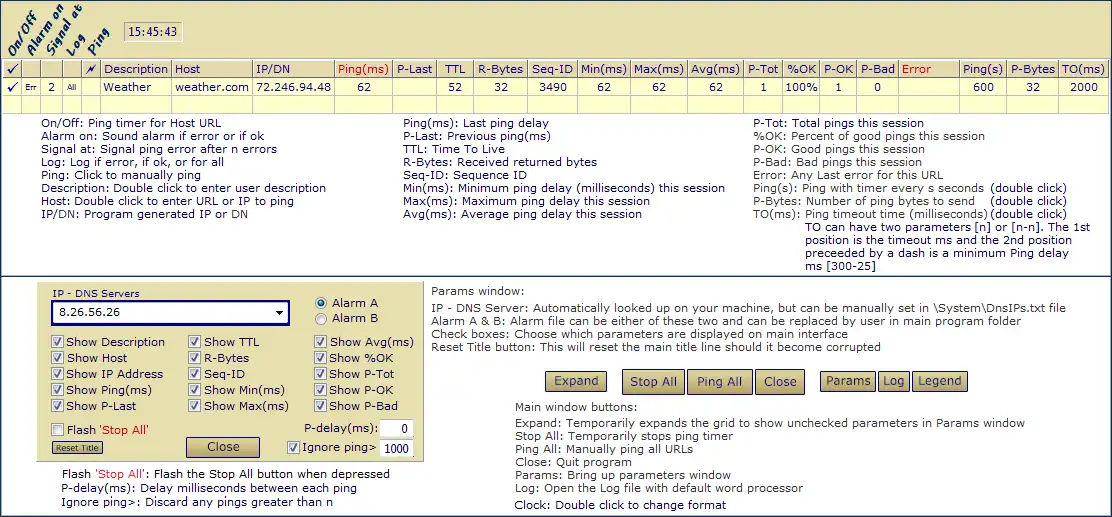Viewport: 1112px width, 517px height.
Task: Click the Expand button
Action: click(576, 381)
